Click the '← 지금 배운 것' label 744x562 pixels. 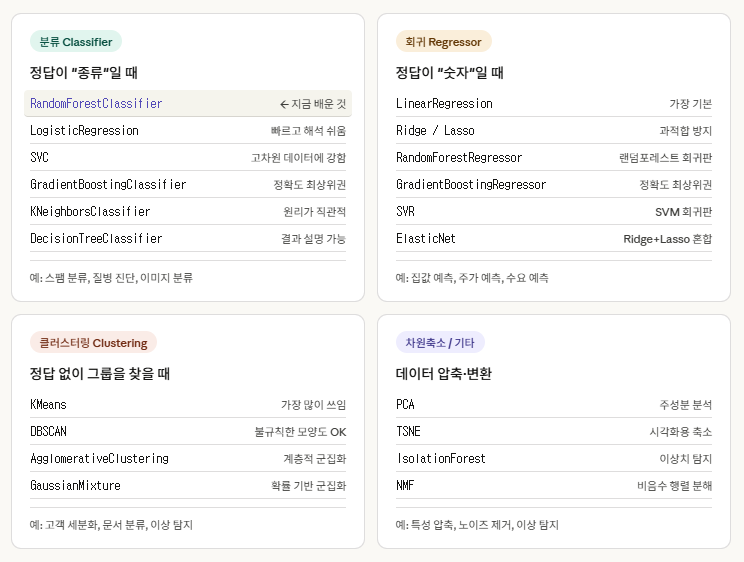point(312,104)
